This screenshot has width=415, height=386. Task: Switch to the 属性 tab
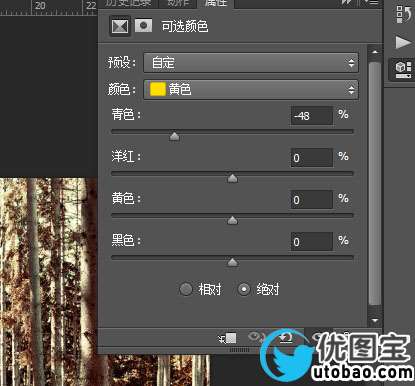216,3
